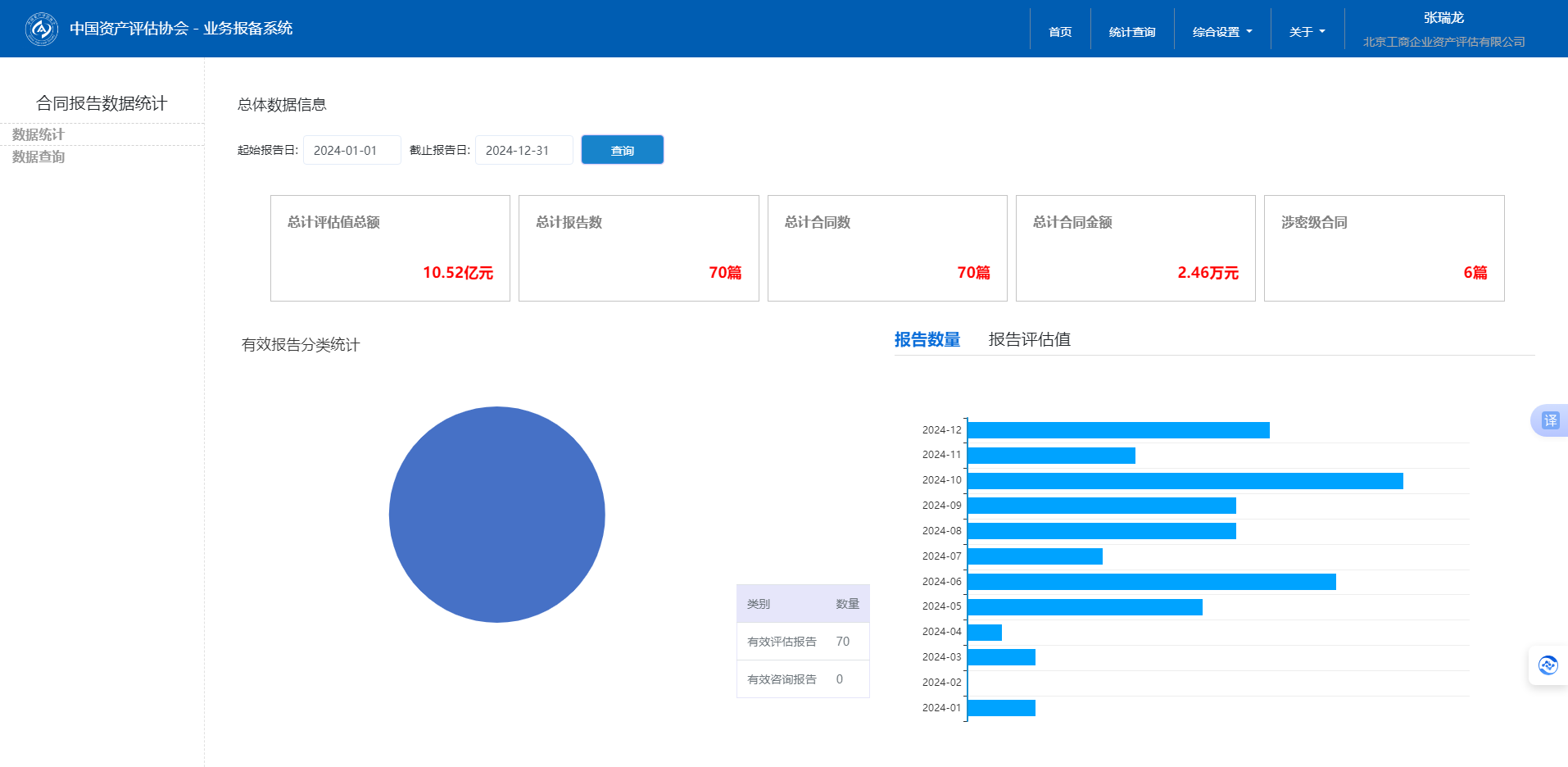The width and height of the screenshot is (1568, 767).
Task: Switch to the 报告评估值 tab
Action: click(1029, 339)
